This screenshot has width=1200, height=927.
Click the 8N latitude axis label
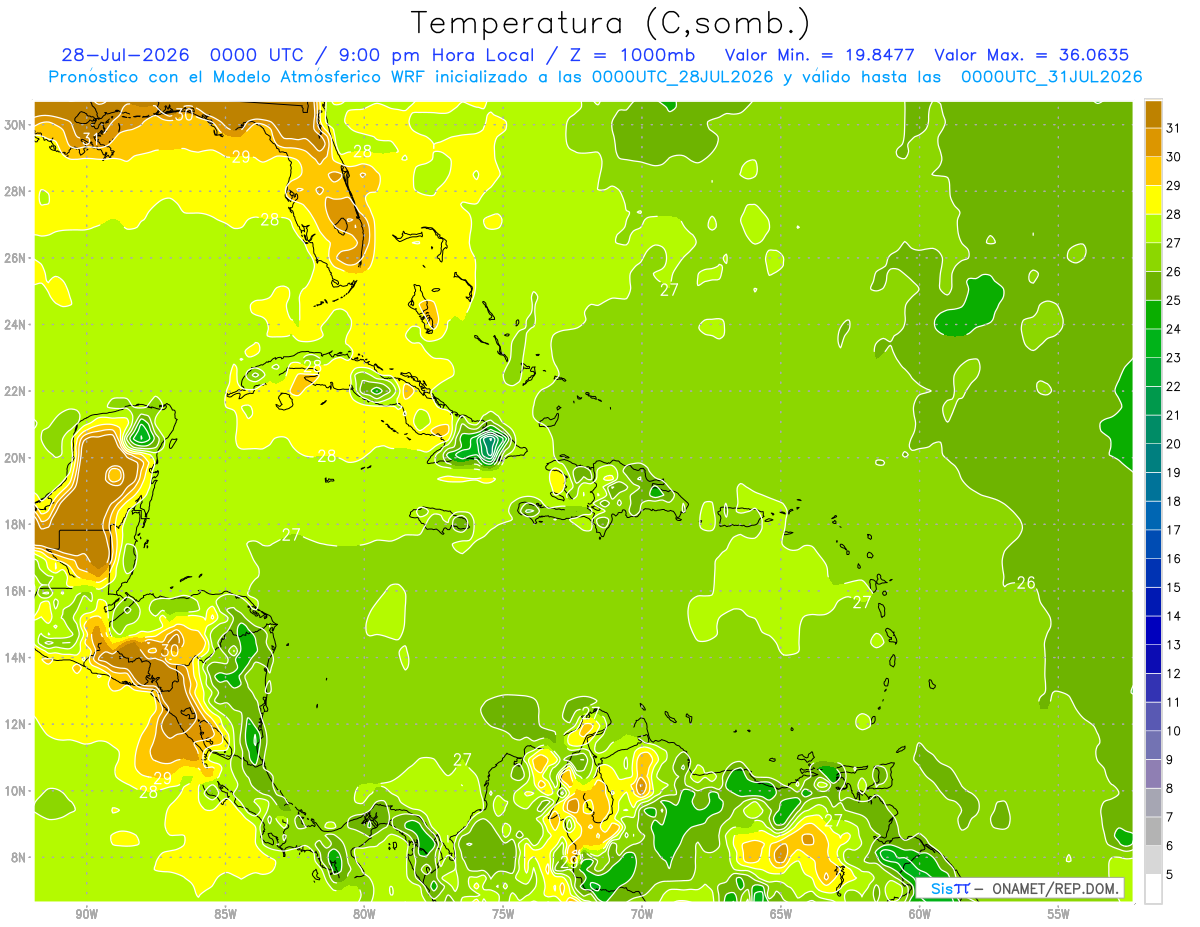pyautogui.click(x=20, y=857)
